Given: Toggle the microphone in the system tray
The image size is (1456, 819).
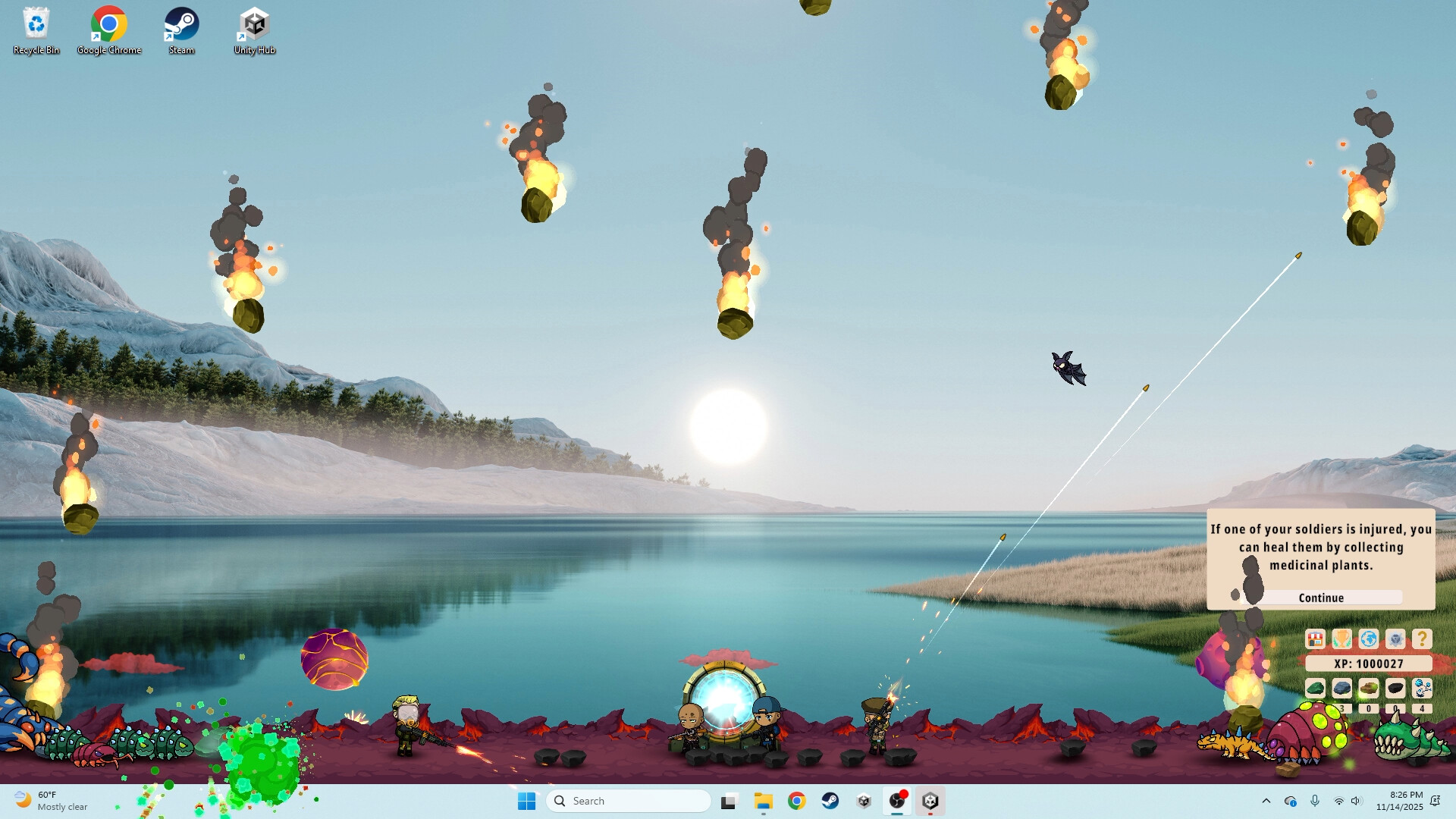Looking at the screenshot, I should click(x=1315, y=801).
